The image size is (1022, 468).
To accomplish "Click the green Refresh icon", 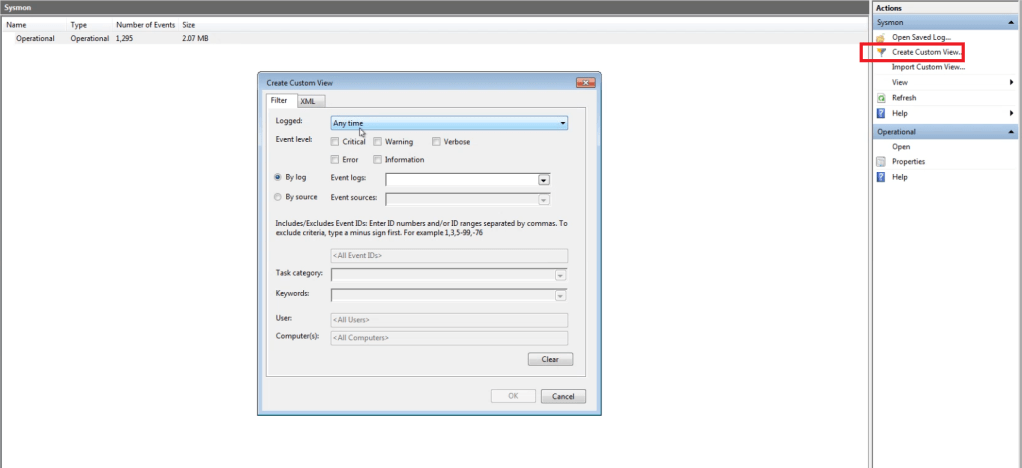I will pyautogui.click(x=881, y=98).
